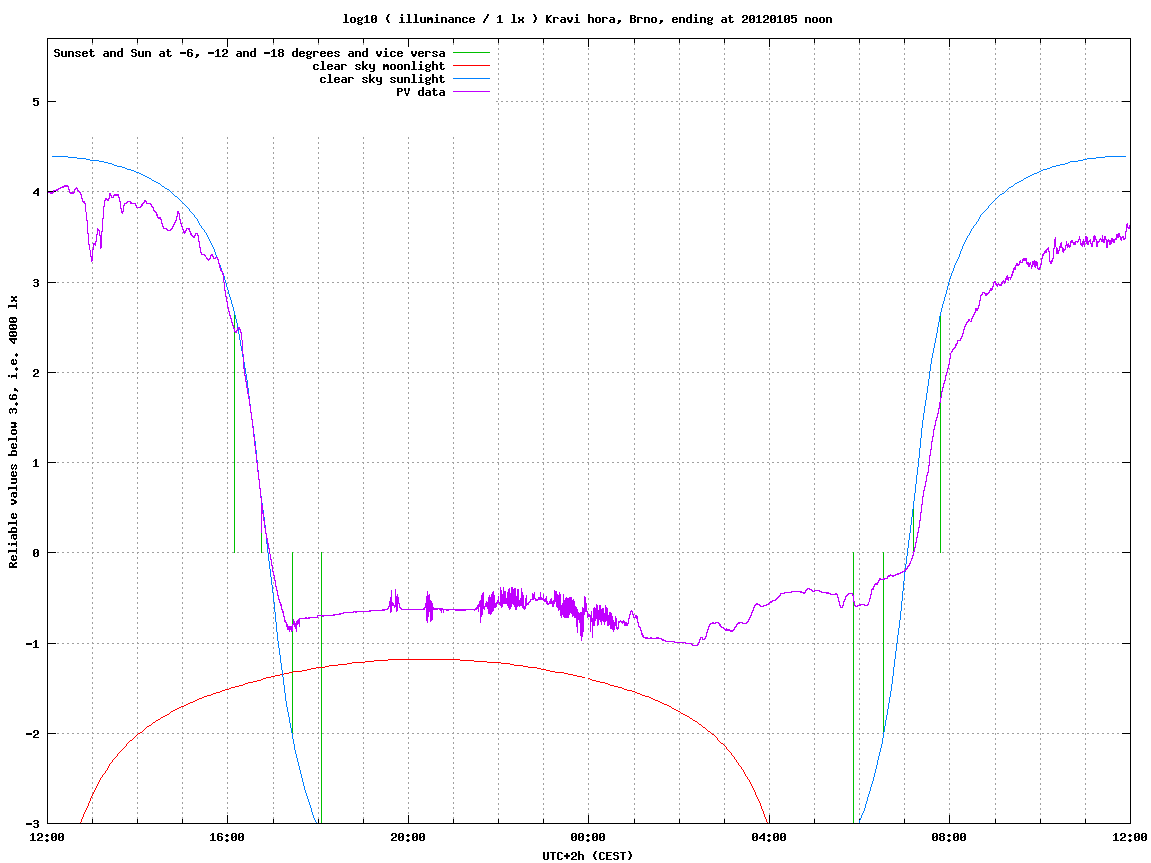Viewport: 1151px width, 863px height.
Task: Click the chart title text at top
Action: [587, 19]
